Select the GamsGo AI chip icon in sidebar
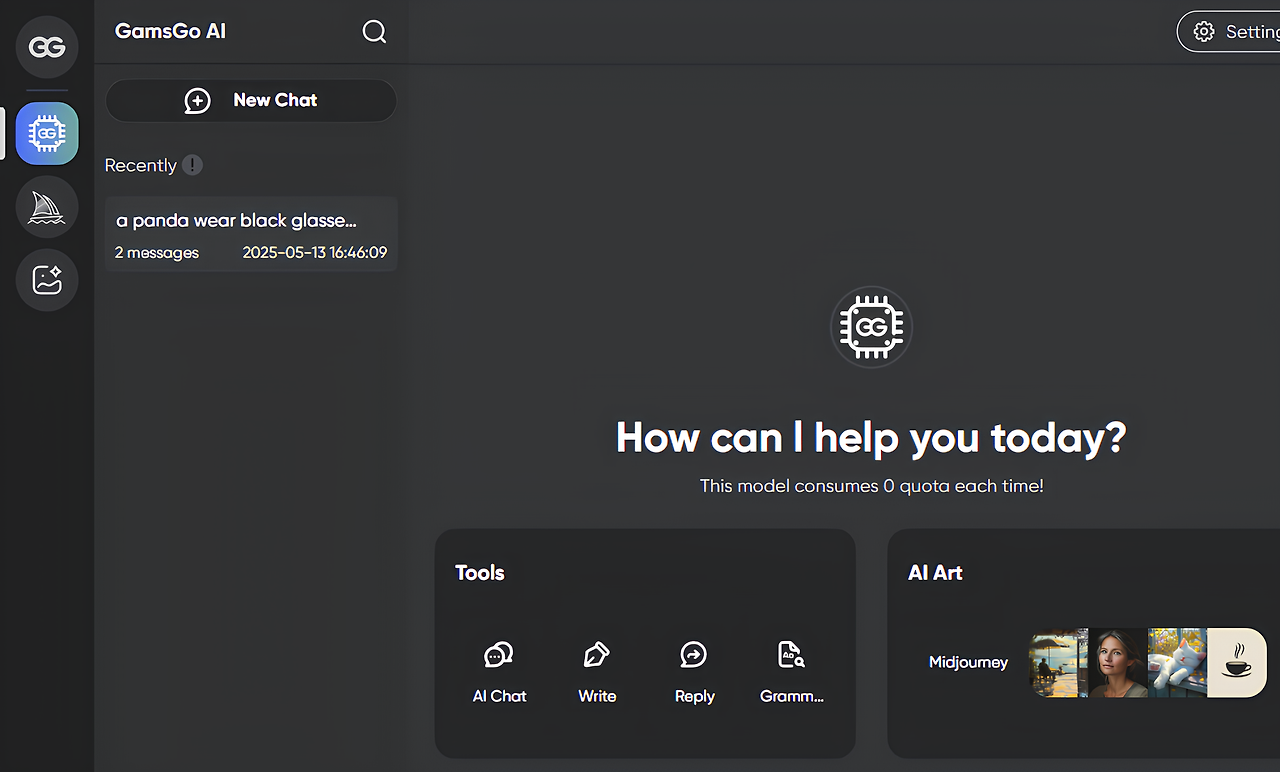 (x=47, y=133)
